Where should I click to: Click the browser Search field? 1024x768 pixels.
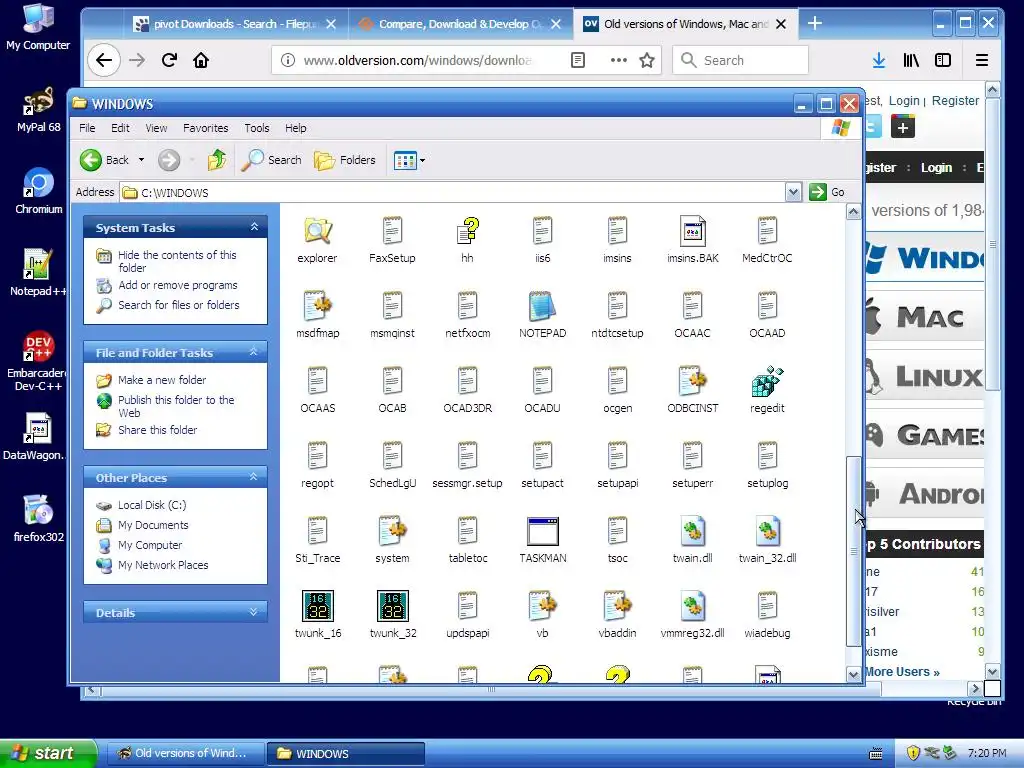coord(740,60)
